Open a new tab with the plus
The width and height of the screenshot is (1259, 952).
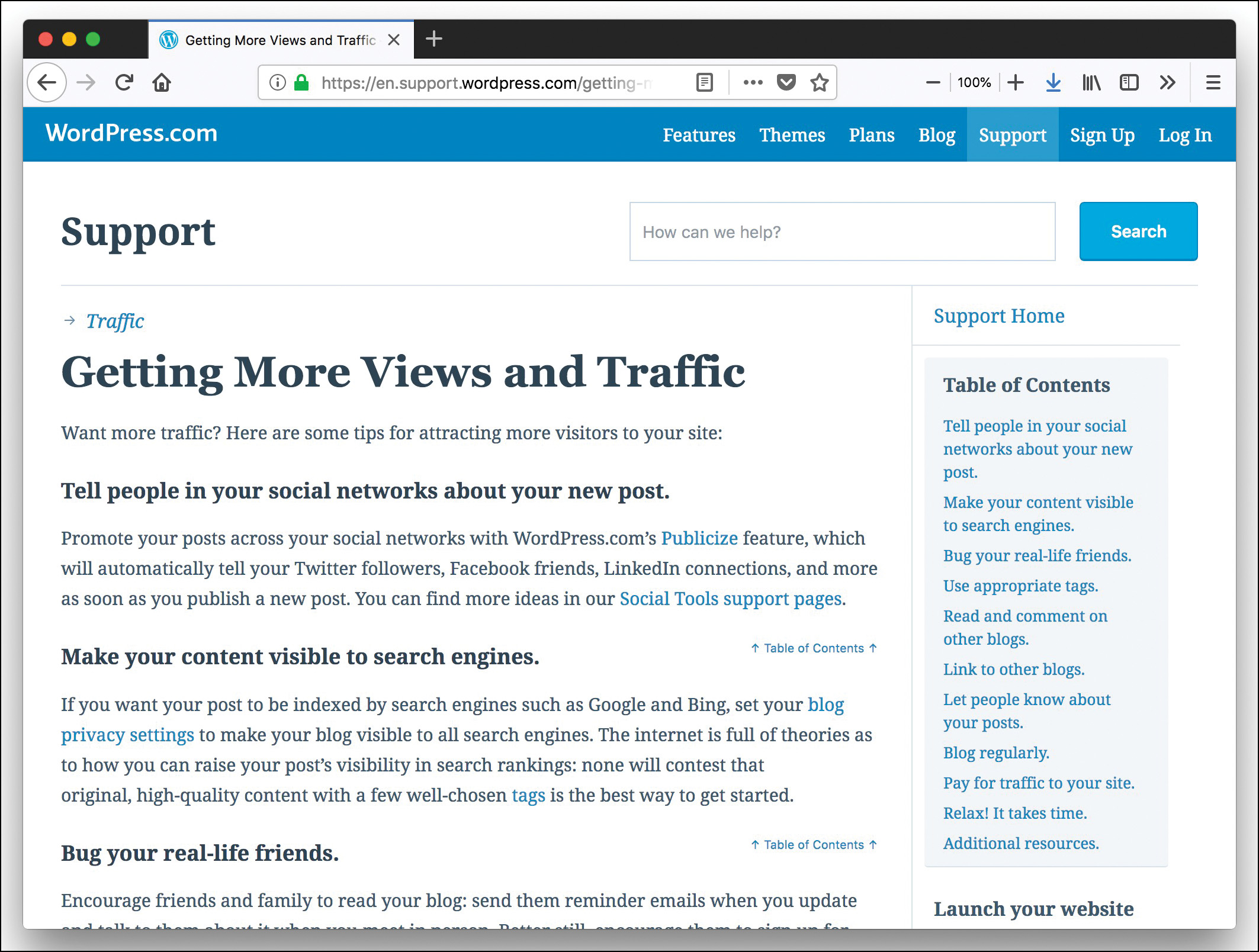tap(434, 39)
